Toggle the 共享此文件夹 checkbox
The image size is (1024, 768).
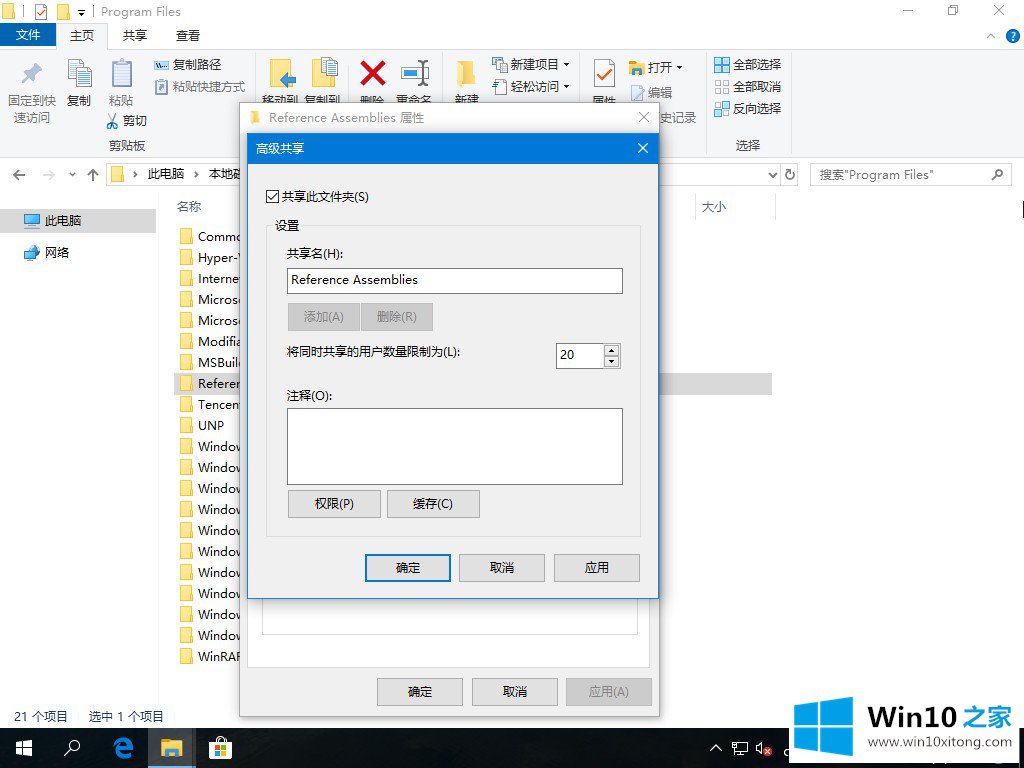pyautogui.click(x=273, y=197)
